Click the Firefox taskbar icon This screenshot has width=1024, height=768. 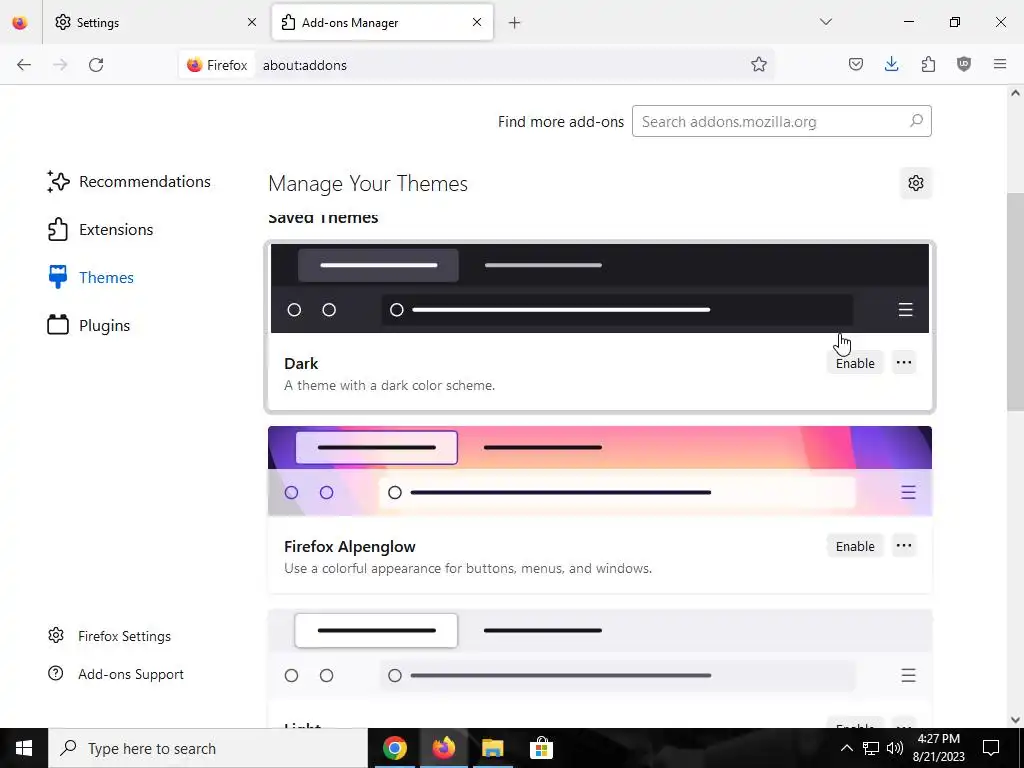(443, 748)
